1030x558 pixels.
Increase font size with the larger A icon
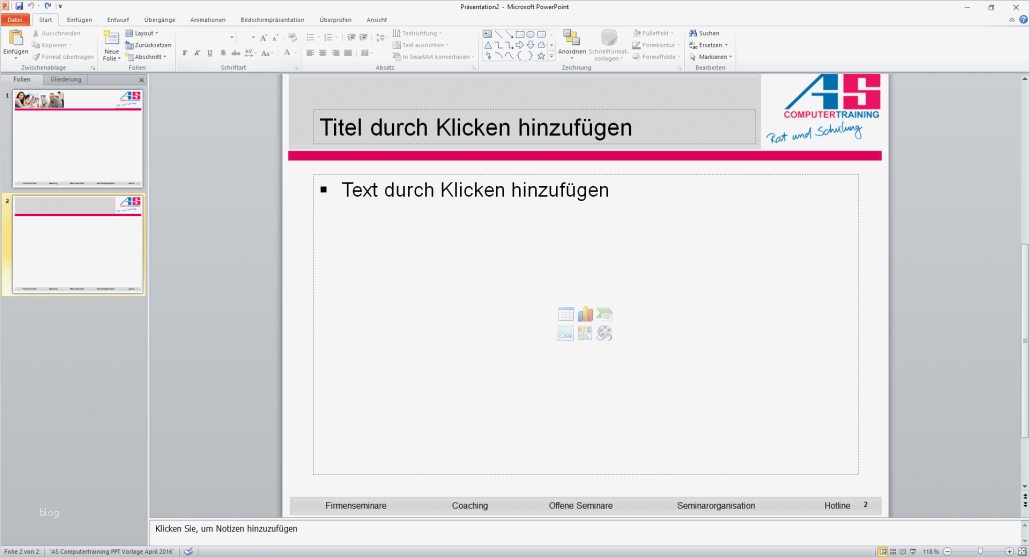[263, 37]
